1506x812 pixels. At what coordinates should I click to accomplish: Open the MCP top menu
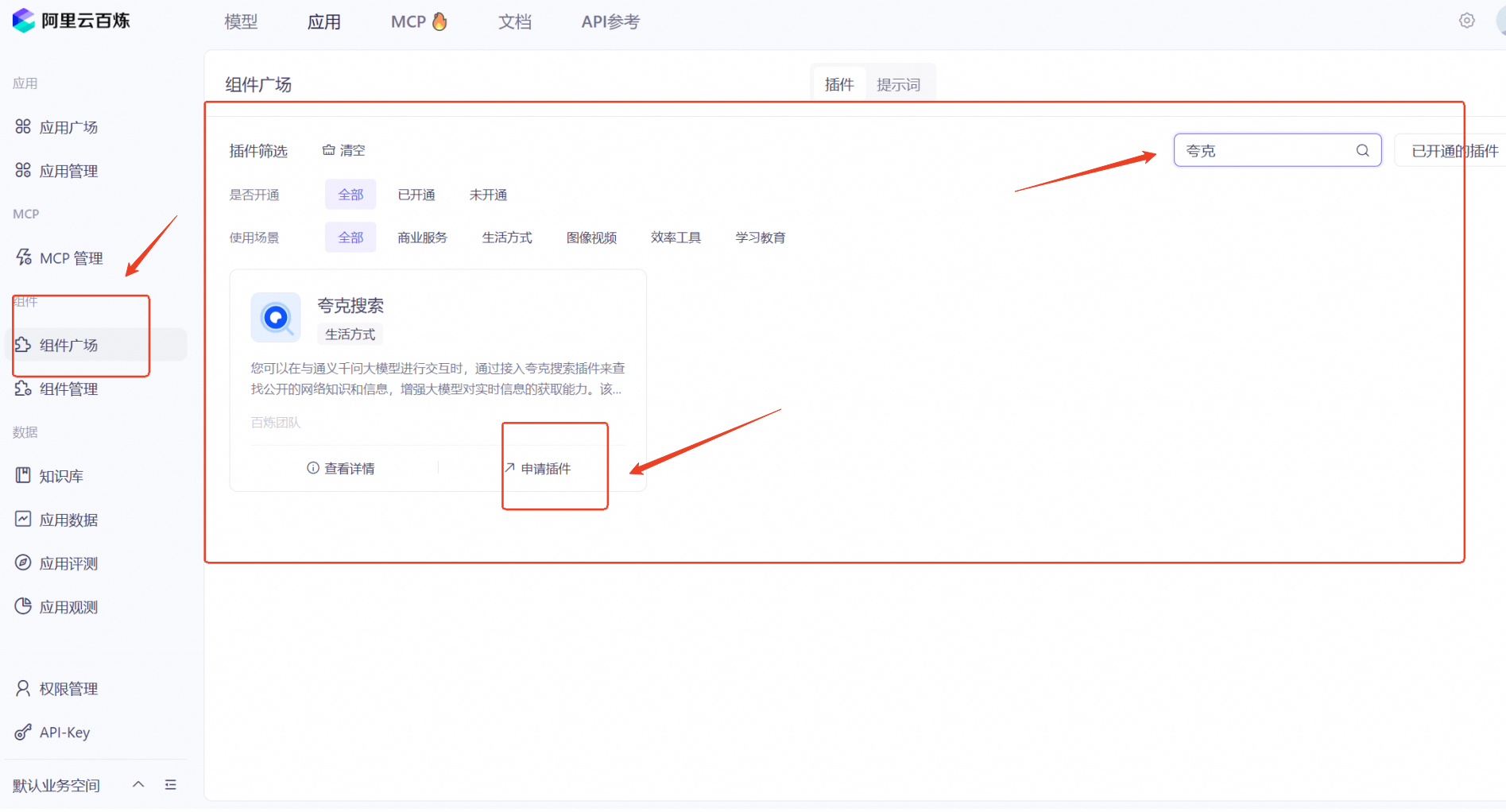(419, 21)
